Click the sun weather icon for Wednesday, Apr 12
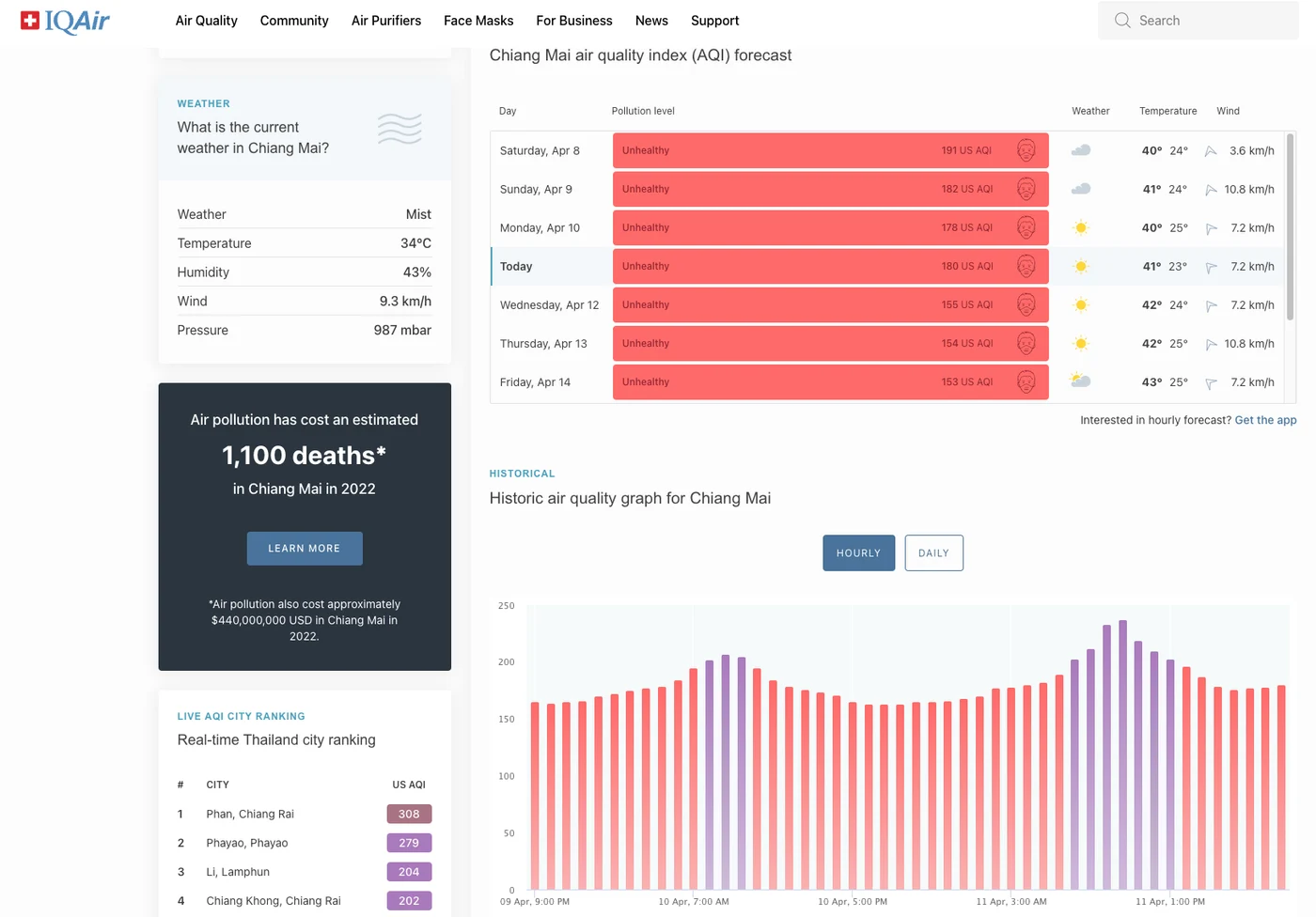The height and width of the screenshot is (917, 1316). point(1081,304)
